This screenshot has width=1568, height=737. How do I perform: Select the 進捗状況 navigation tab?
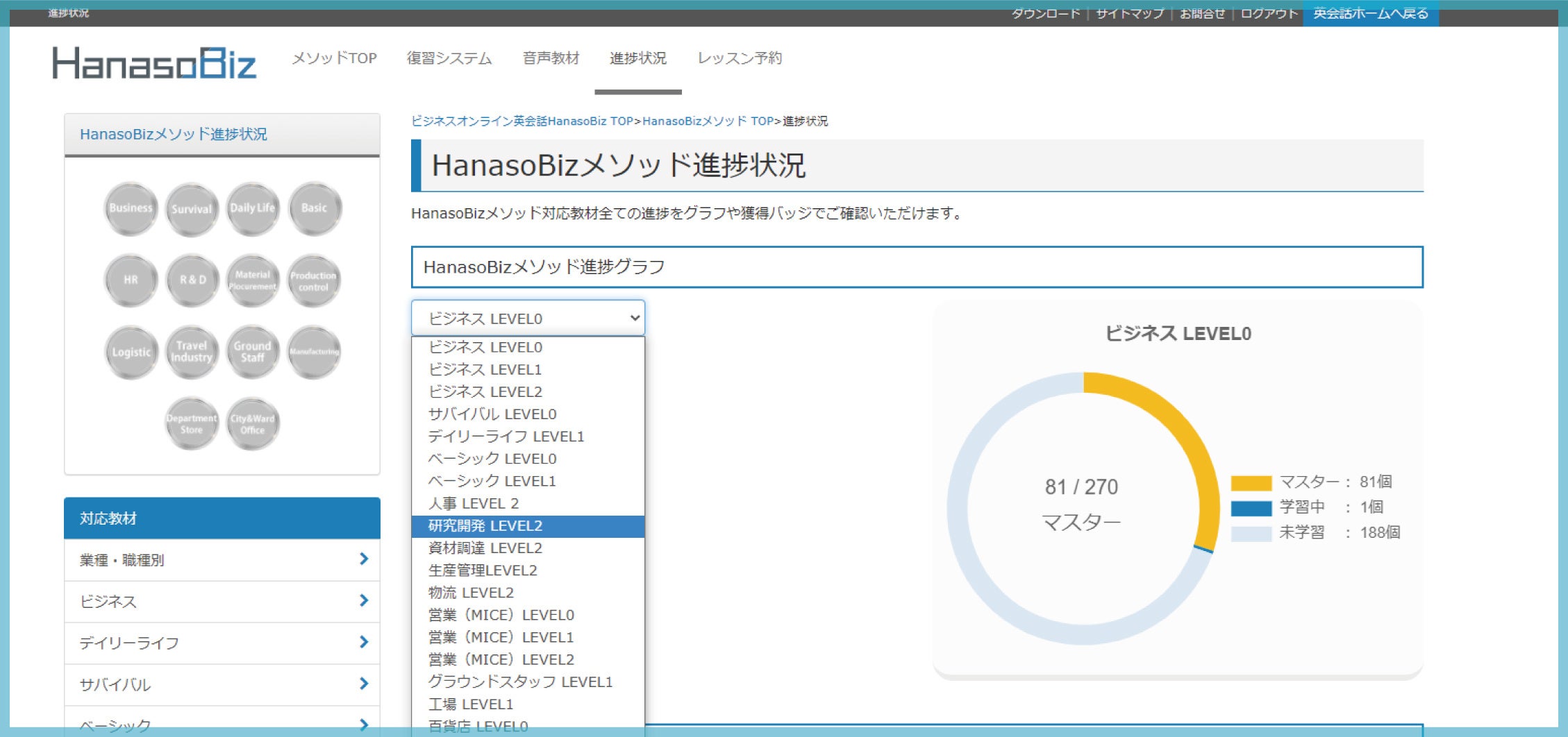coord(638,58)
